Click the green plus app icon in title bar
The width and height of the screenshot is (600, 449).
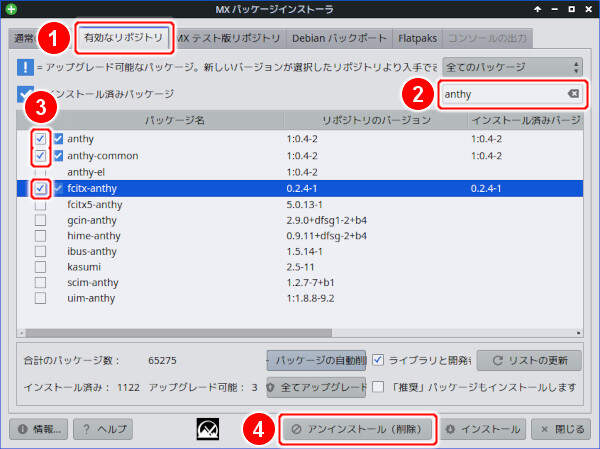point(11,9)
